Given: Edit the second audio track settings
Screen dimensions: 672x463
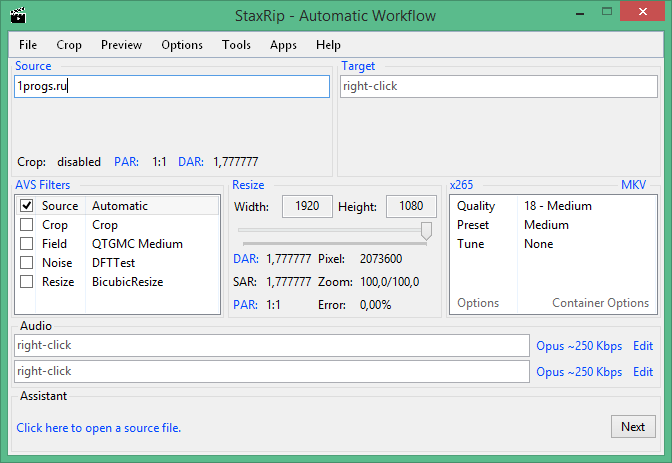Looking at the screenshot, I should [x=642, y=372].
